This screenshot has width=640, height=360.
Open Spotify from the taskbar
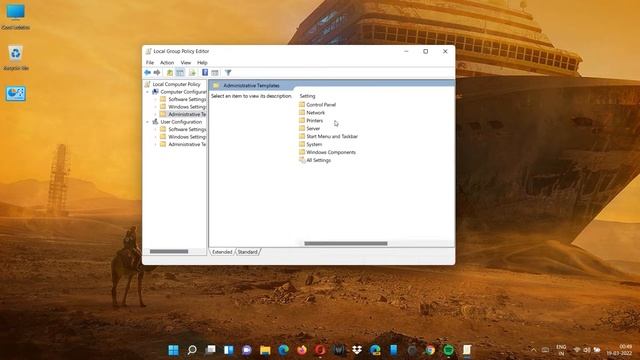[449, 350]
